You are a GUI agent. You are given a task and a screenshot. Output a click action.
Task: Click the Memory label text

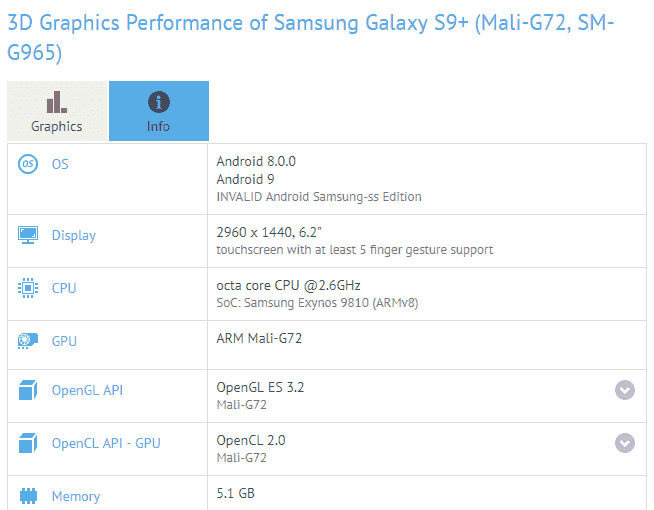(76, 496)
